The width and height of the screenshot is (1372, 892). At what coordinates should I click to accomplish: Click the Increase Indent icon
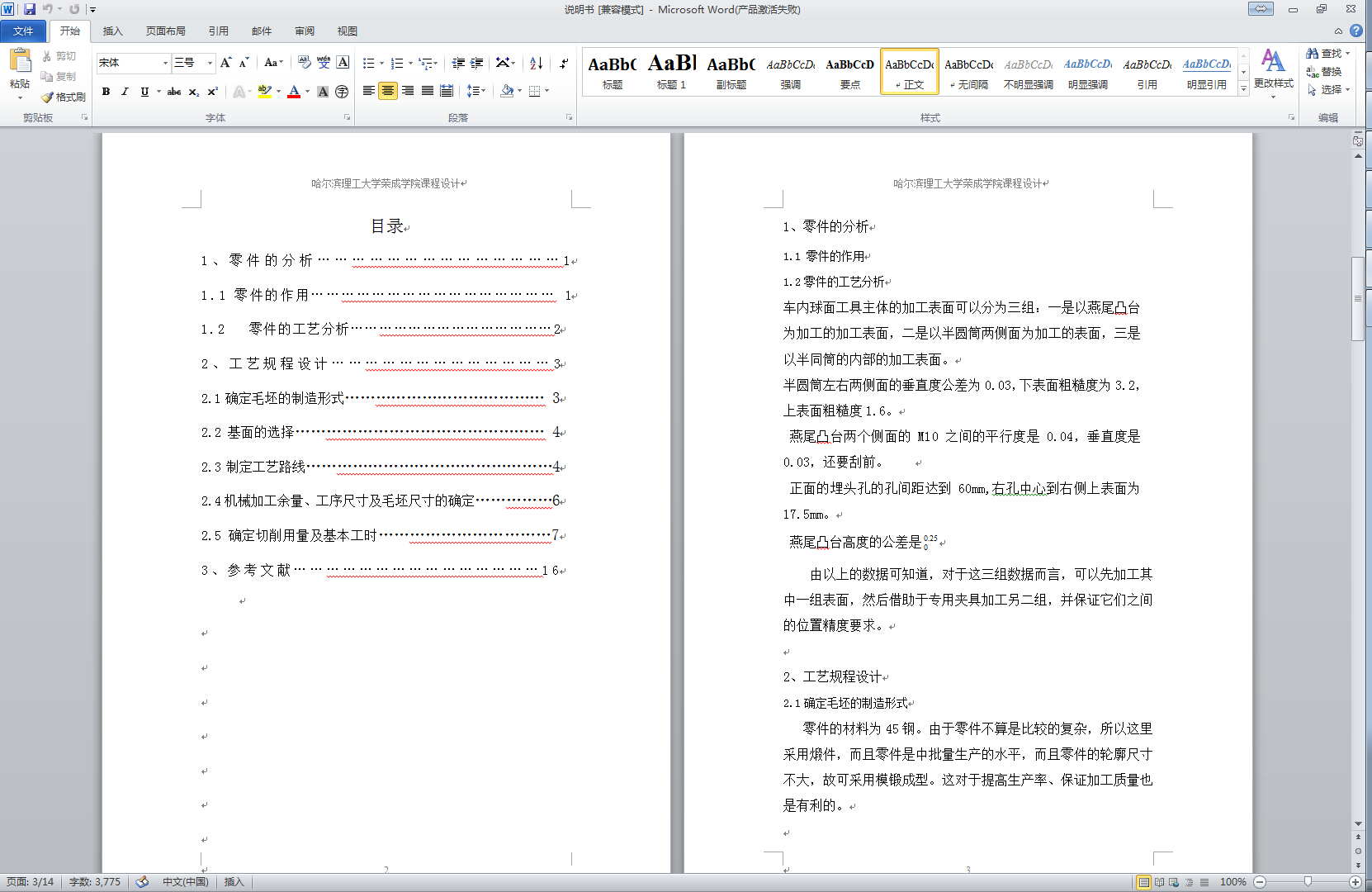tap(478, 63)
